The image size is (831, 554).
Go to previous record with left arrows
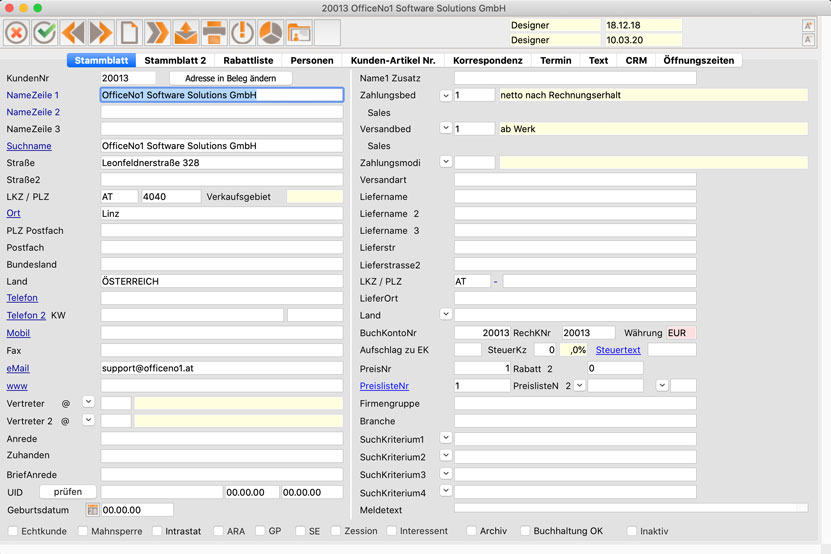[x=73, y=33]
